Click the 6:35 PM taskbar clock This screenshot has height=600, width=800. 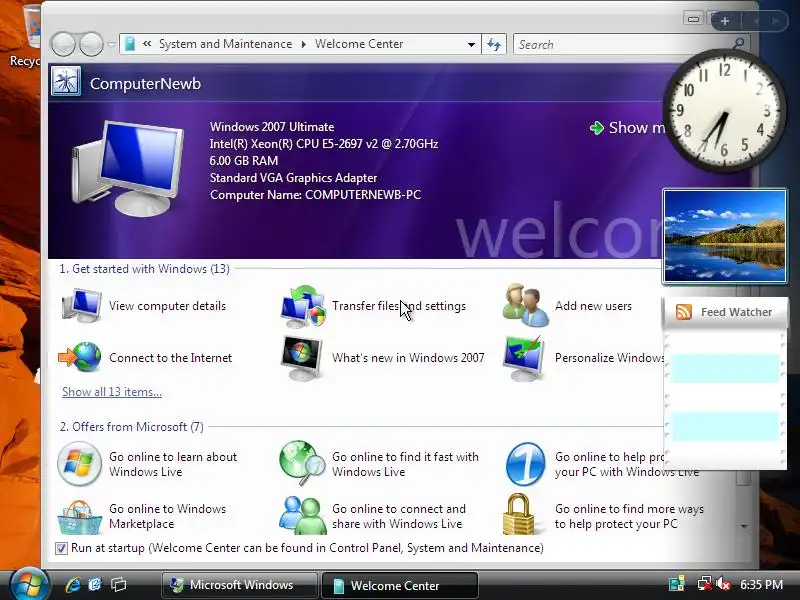tap(761, 584)
